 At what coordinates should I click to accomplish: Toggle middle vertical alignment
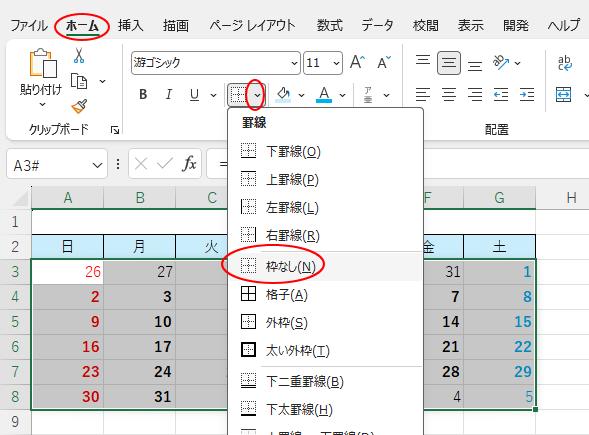point(449,63)
